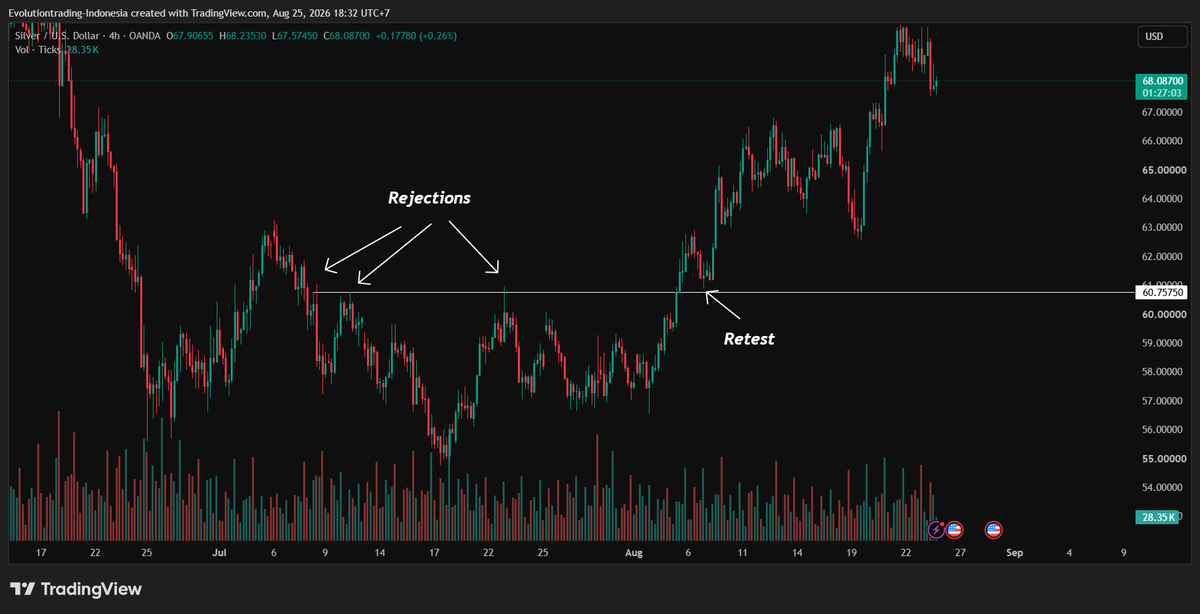Click the 11 date label on time axis

coord(742,552)
